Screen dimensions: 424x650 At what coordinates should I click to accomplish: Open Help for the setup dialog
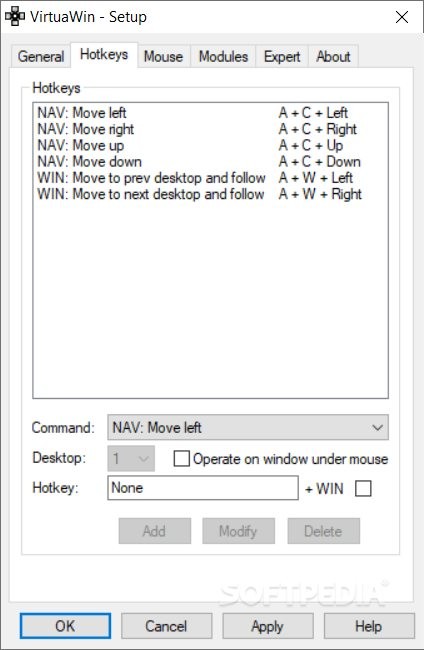click(x=369, y=626)
